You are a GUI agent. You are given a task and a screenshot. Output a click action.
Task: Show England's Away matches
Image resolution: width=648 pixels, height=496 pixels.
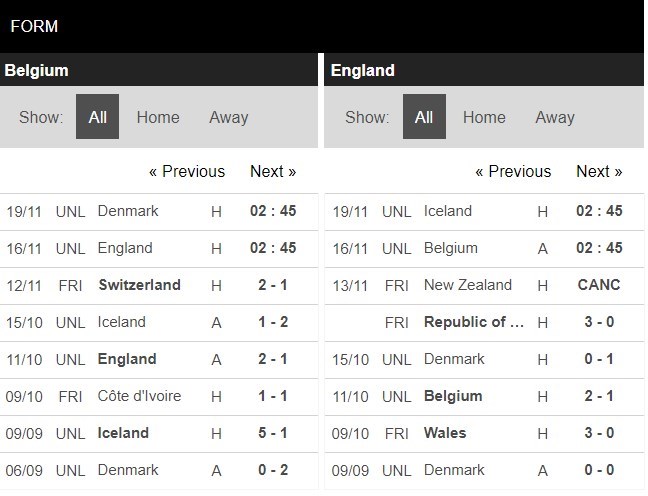(x=554, y=117)
